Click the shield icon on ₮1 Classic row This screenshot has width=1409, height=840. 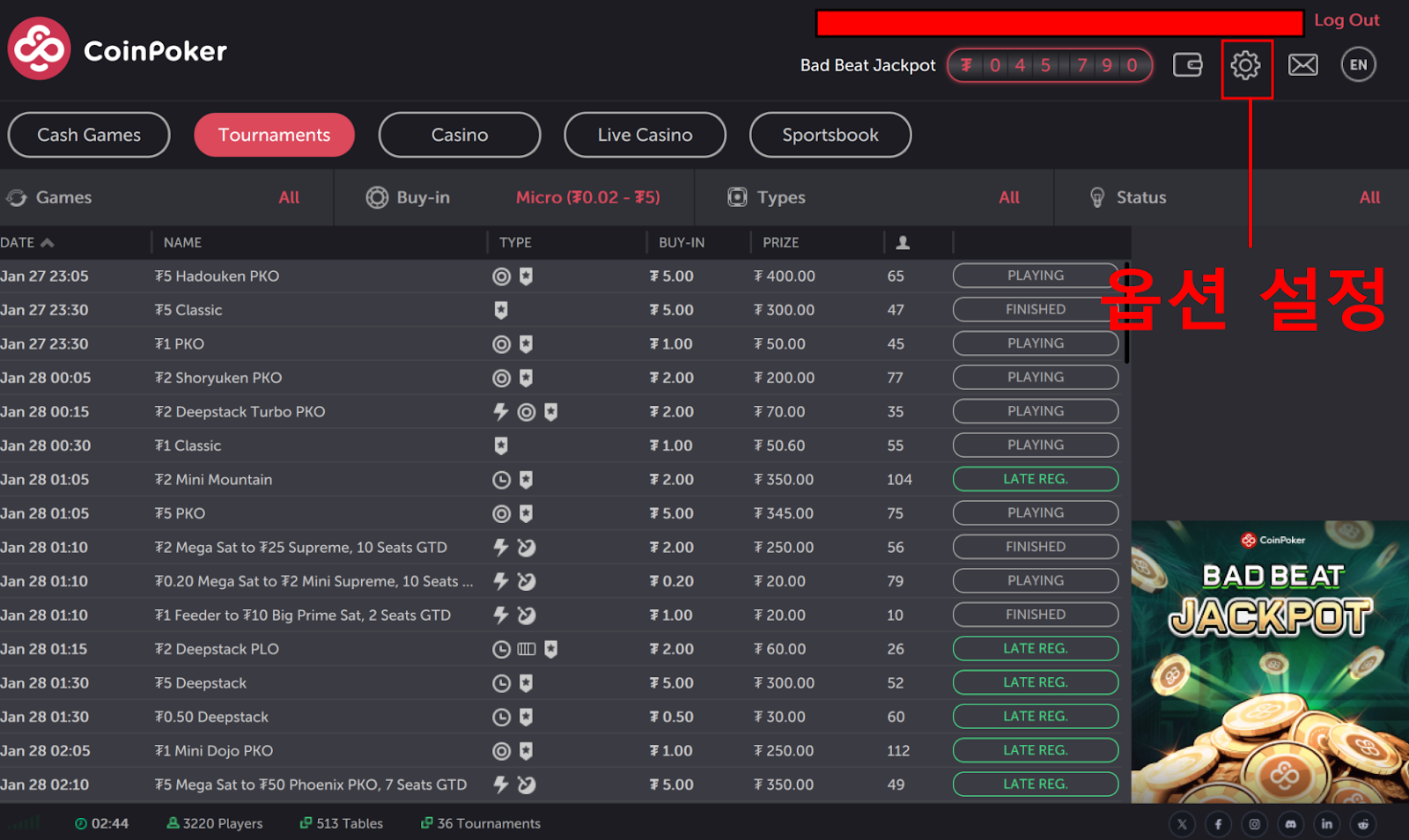pyautogui.click(x=501, y=446)
